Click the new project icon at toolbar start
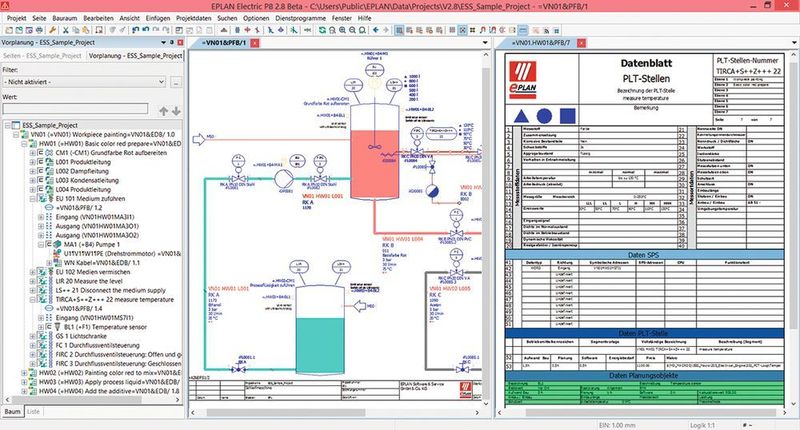Image resolution: width=800 pixels, height=430 pixels. pos(9,31)
